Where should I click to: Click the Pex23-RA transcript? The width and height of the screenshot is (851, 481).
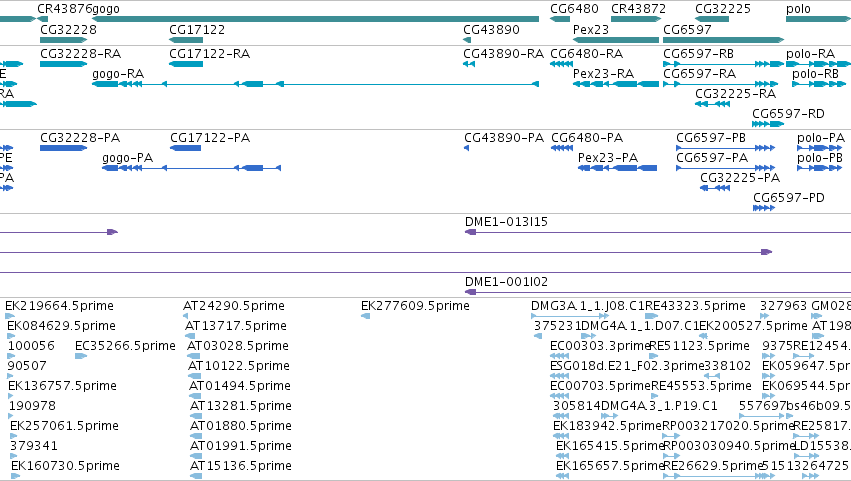click(x=616, y=84)
